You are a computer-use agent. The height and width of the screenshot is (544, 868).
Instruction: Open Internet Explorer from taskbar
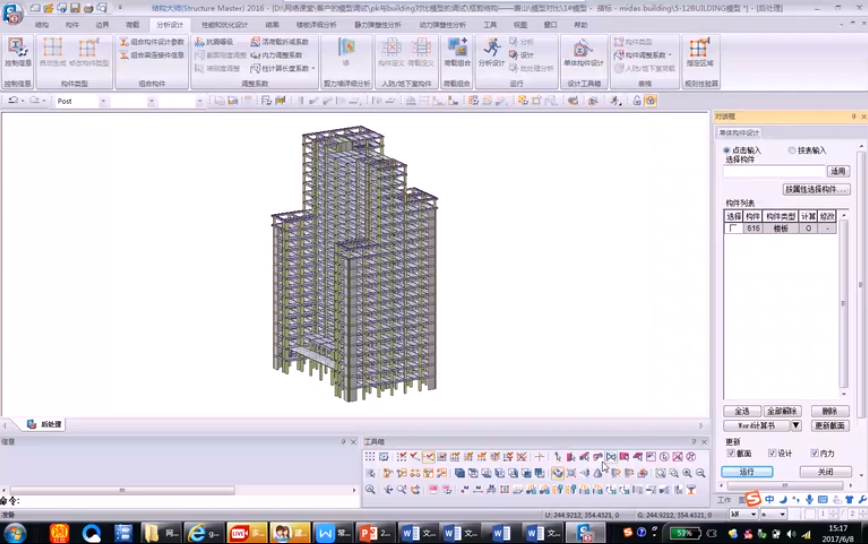[203, 533]
